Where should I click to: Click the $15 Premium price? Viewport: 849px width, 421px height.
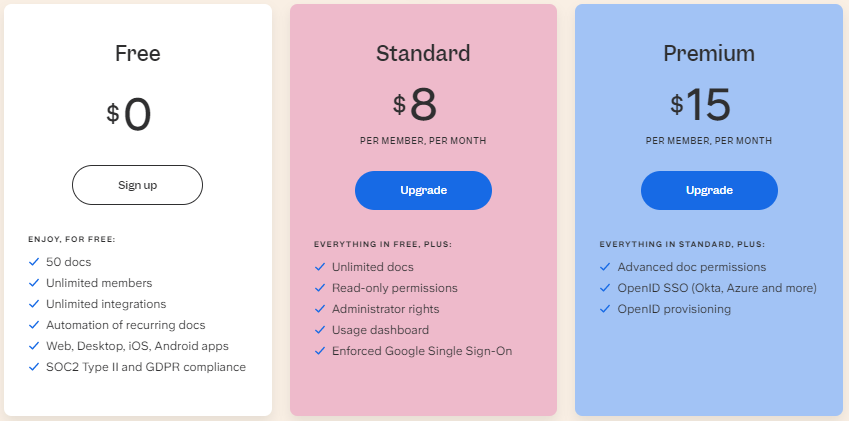click(701, 105)
